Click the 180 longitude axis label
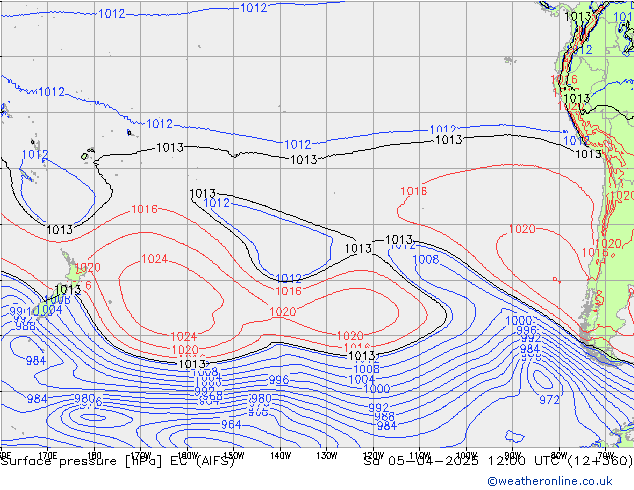 (94, 456)
